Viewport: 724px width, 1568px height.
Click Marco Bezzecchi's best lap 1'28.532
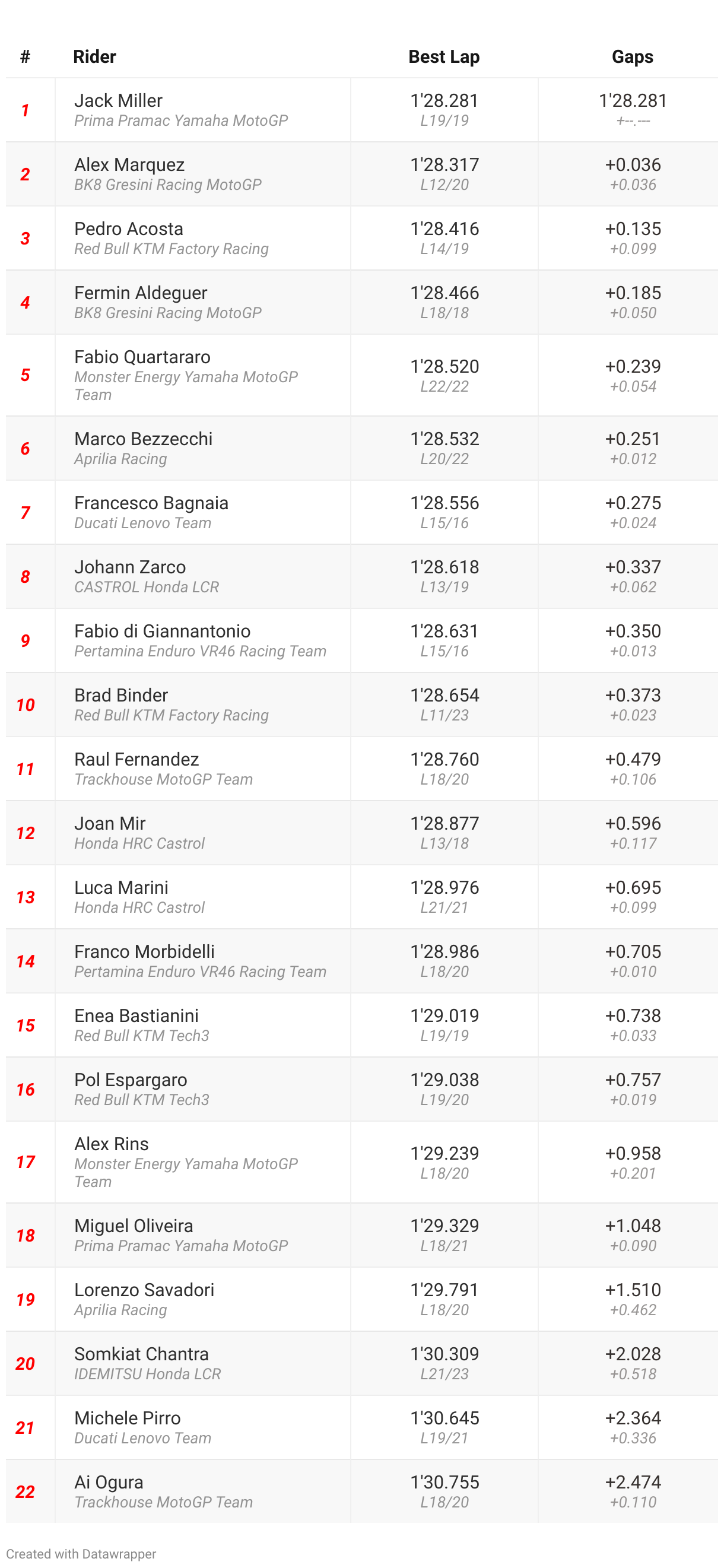pyautogui.click(x=444, y=439)
